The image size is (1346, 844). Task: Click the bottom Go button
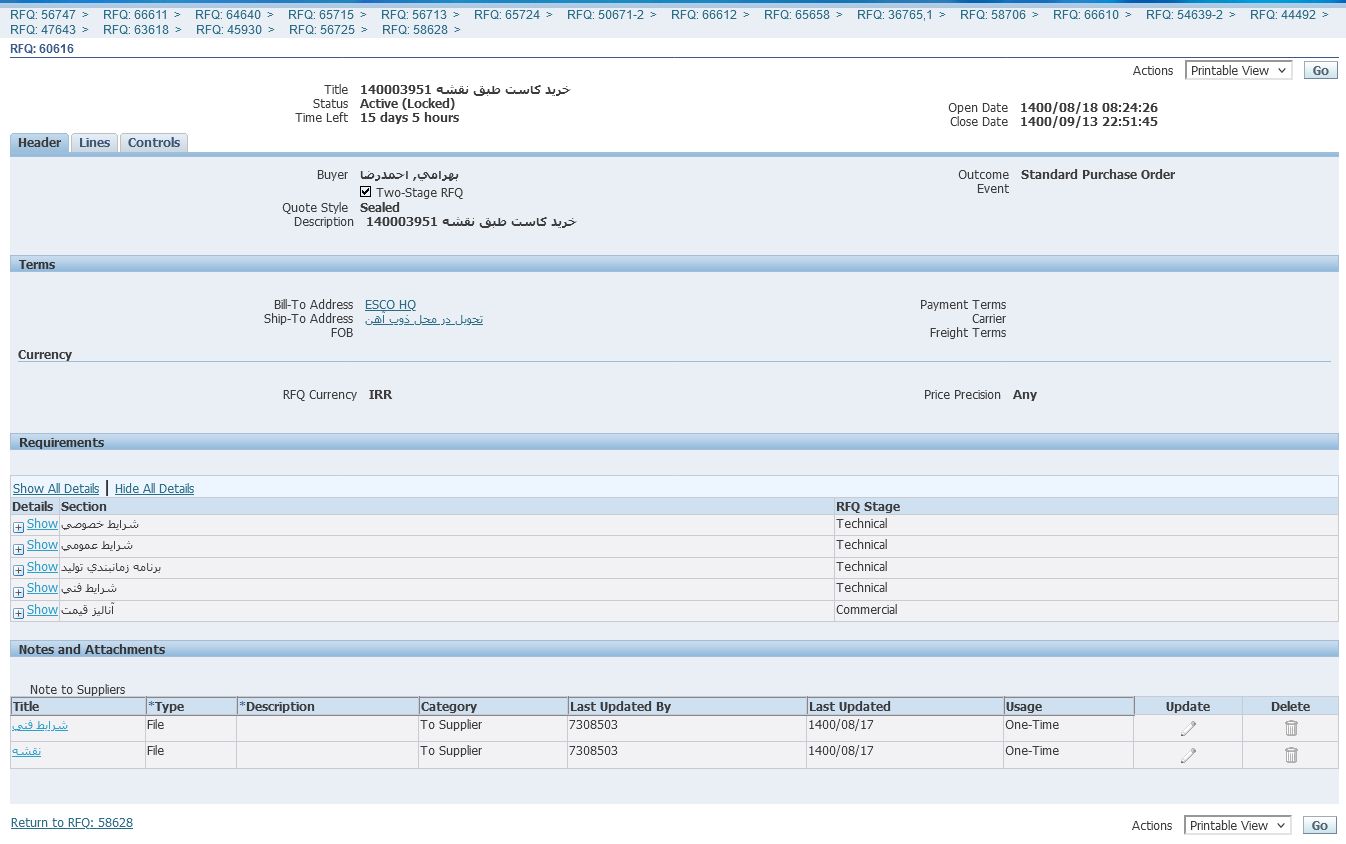[x=1321, y=826]
